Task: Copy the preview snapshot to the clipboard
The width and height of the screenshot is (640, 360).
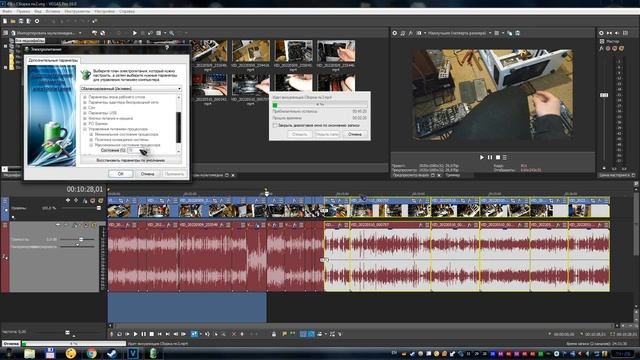Action: tap(509, 33)
